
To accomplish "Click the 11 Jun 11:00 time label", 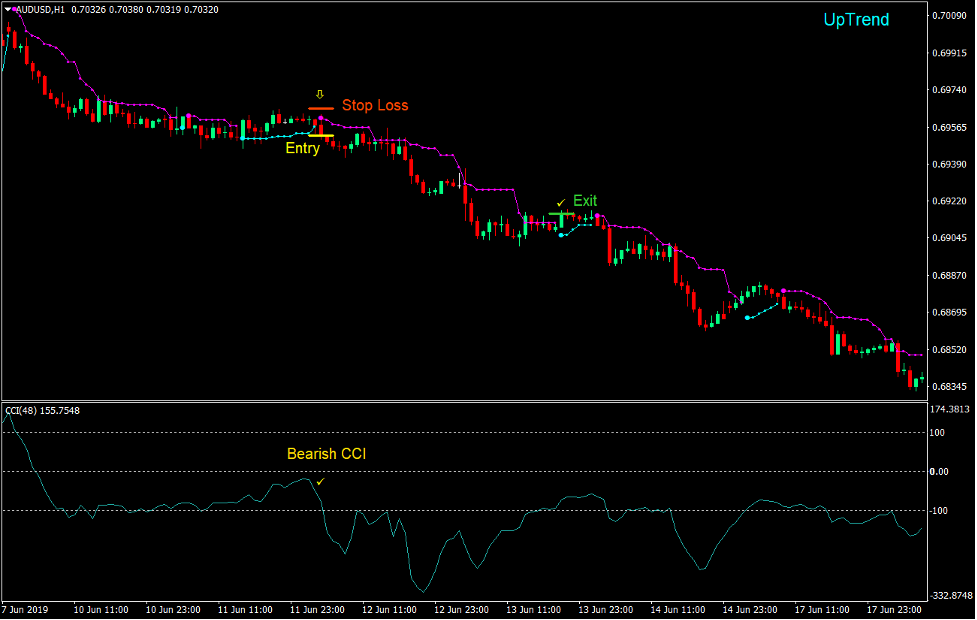I will (245, 609).
